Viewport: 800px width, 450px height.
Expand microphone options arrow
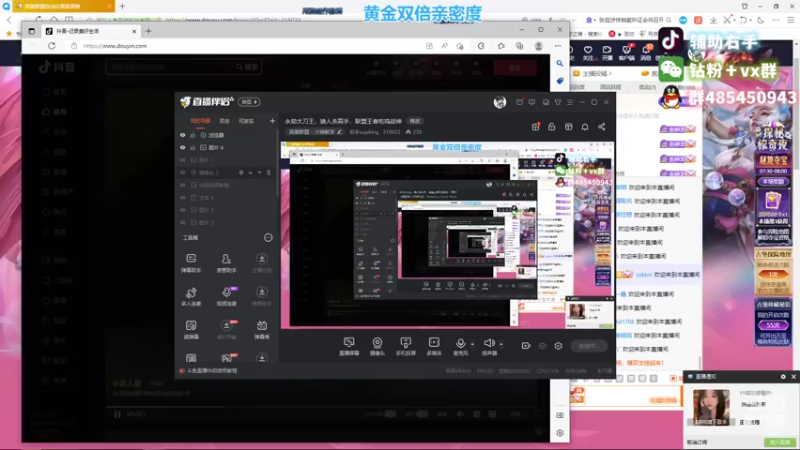click(x=472, y=344)
